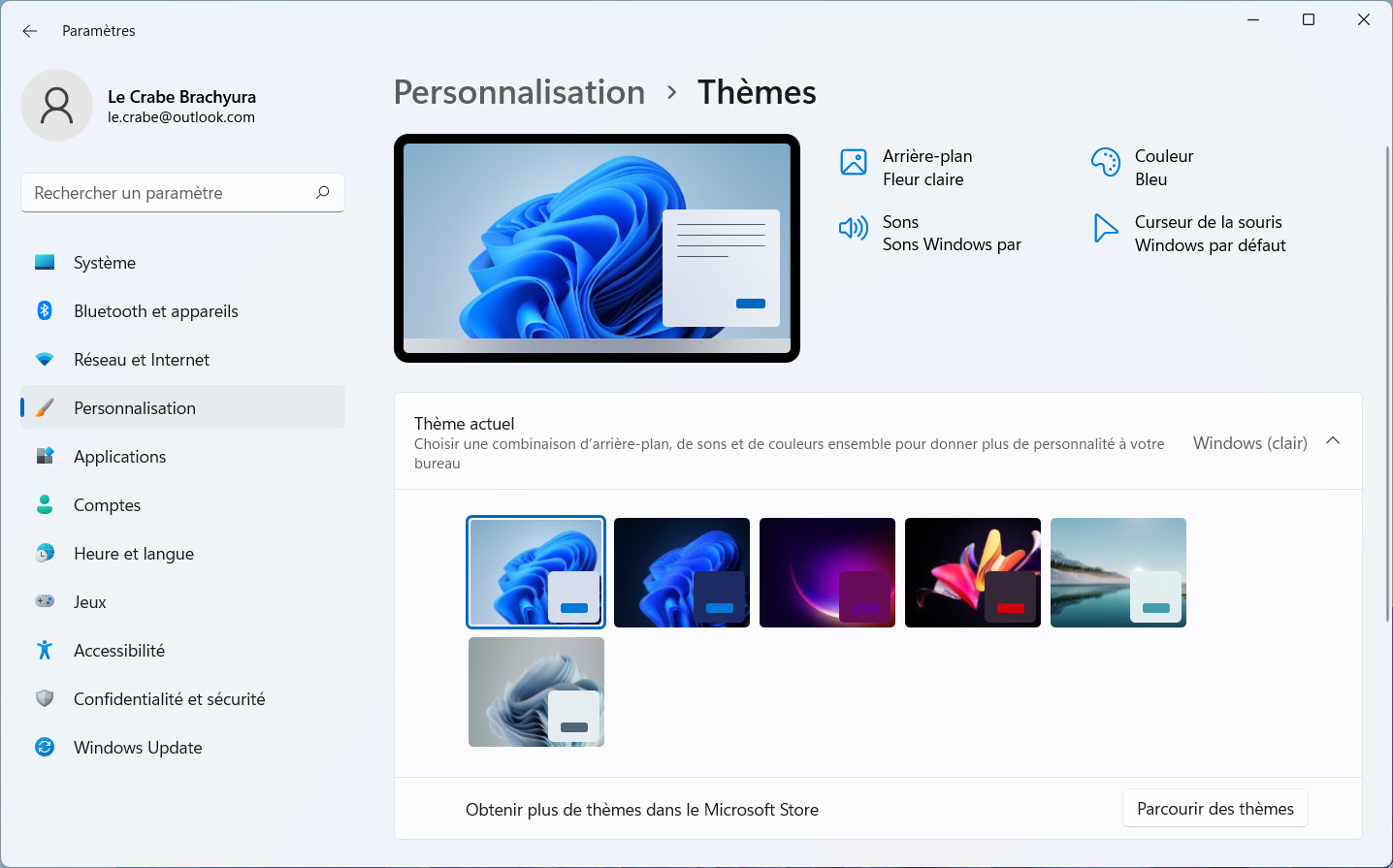Click the Bluetooth icon in sidebar
The height and width of the screenshot is (868, 1393).
(45, 310)
